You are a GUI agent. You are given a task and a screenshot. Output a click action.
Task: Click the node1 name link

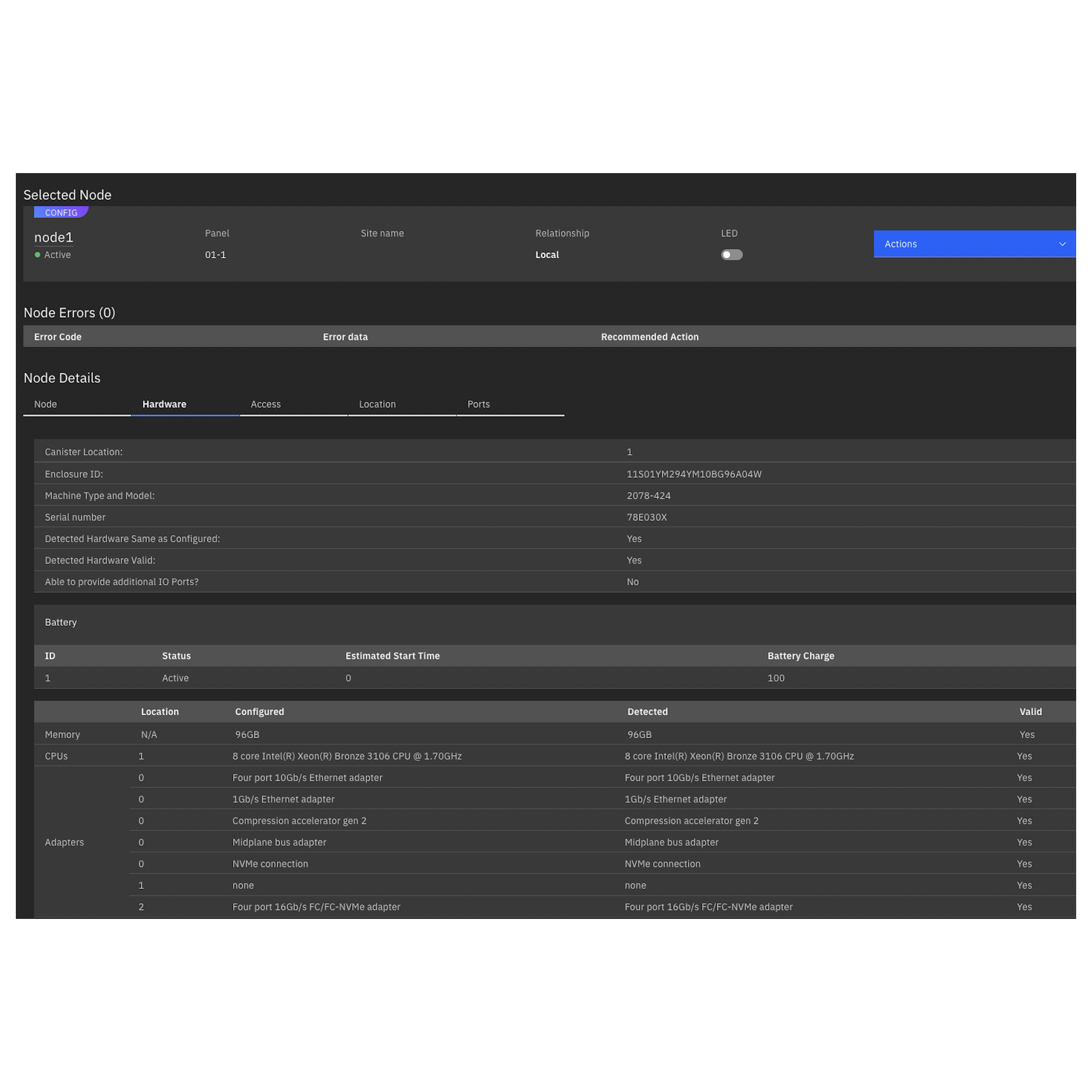click(x=54, y=238)
